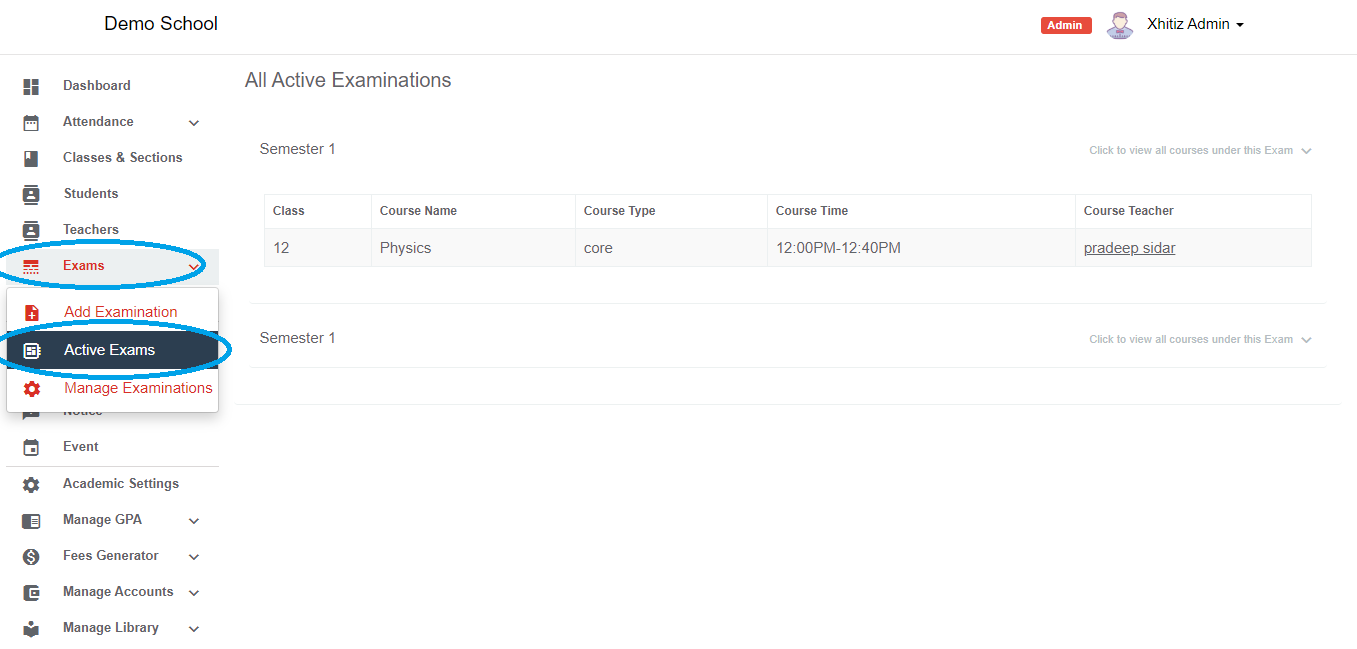Click the core course type cell
The height and width of the screenshot is (649, 1357).
pos(672,248)
